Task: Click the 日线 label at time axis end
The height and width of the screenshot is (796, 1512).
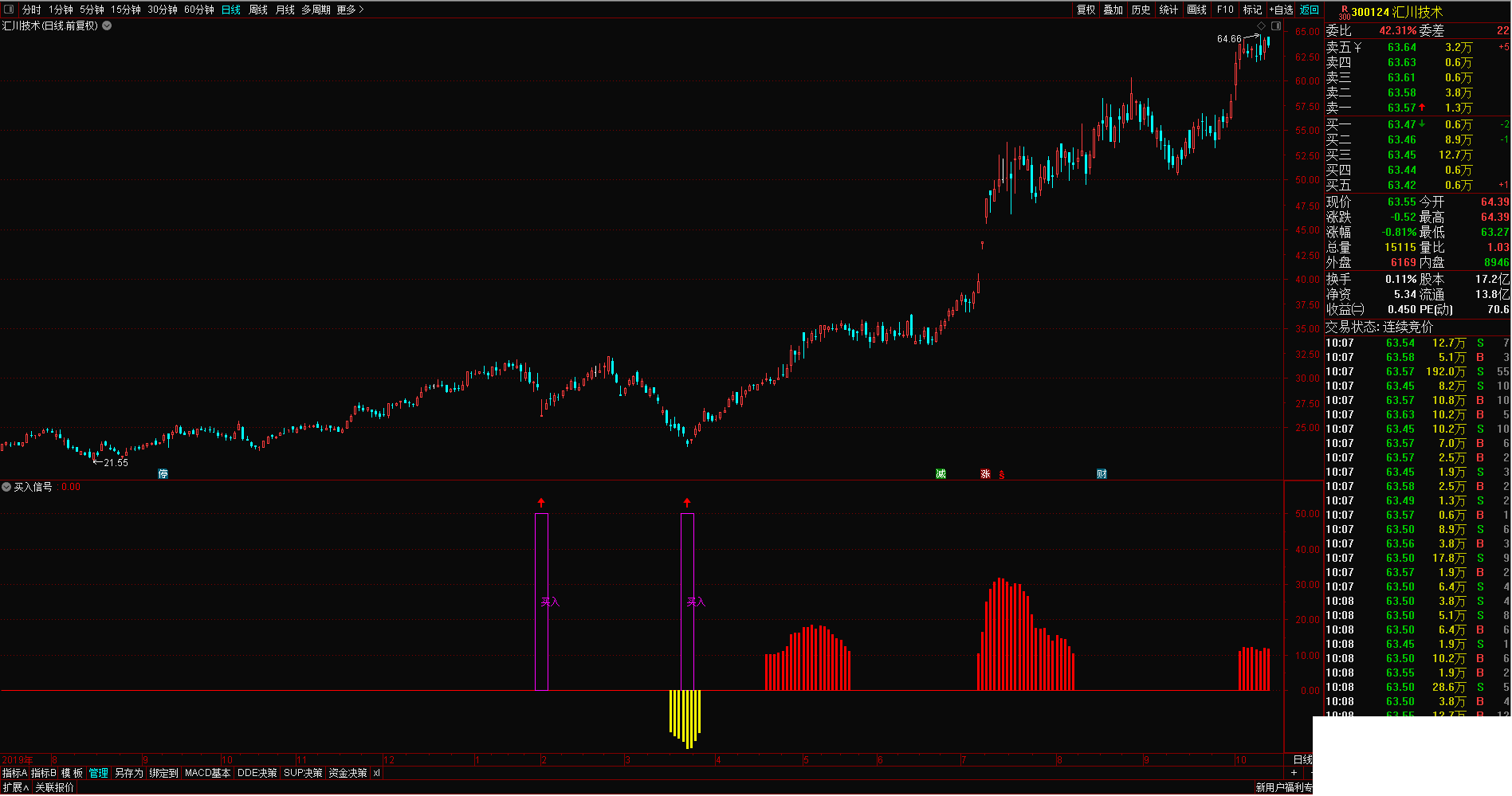Action: pyautogui.click(x=1302, y=759)
